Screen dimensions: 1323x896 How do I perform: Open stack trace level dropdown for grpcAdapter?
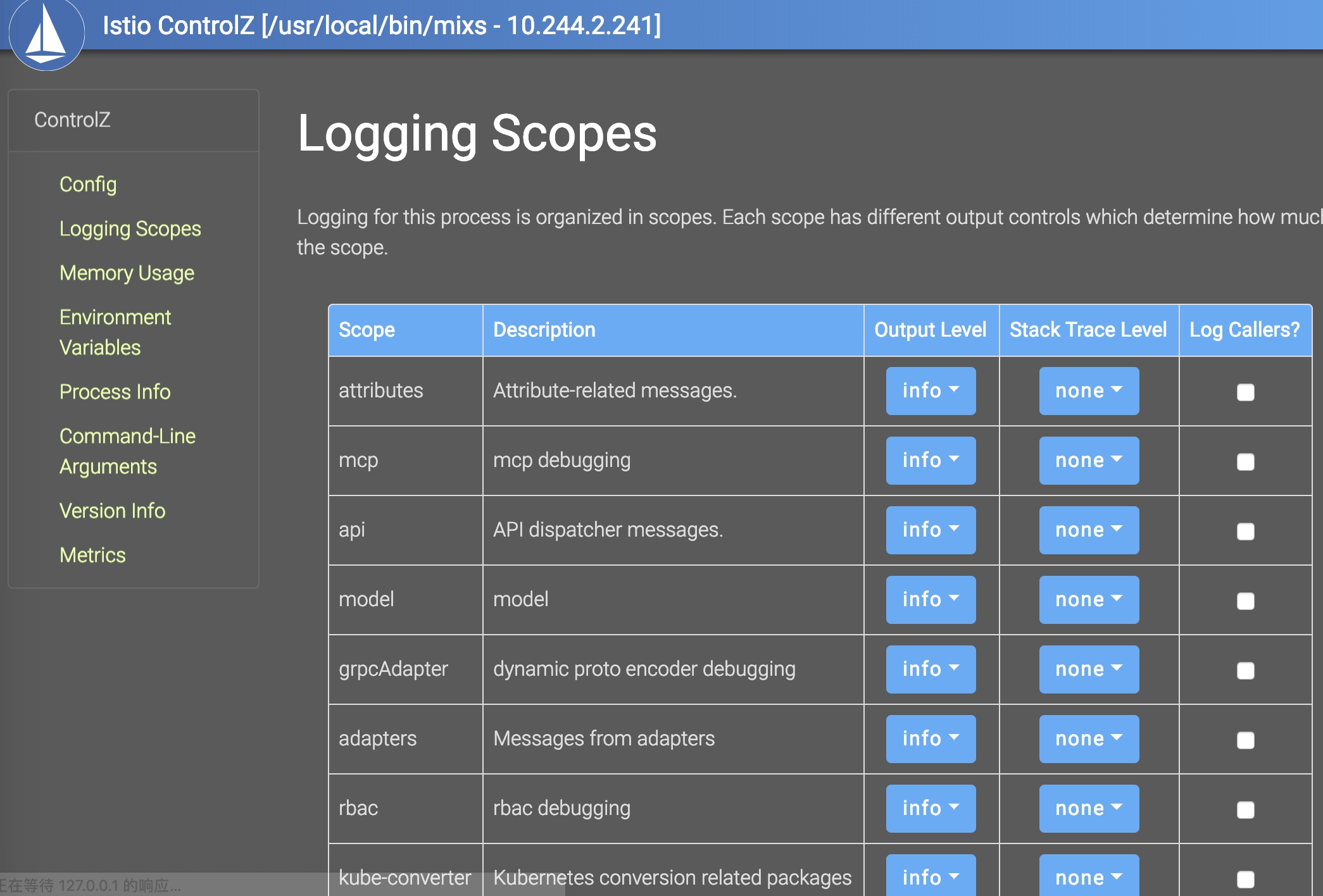point(1089,669)
